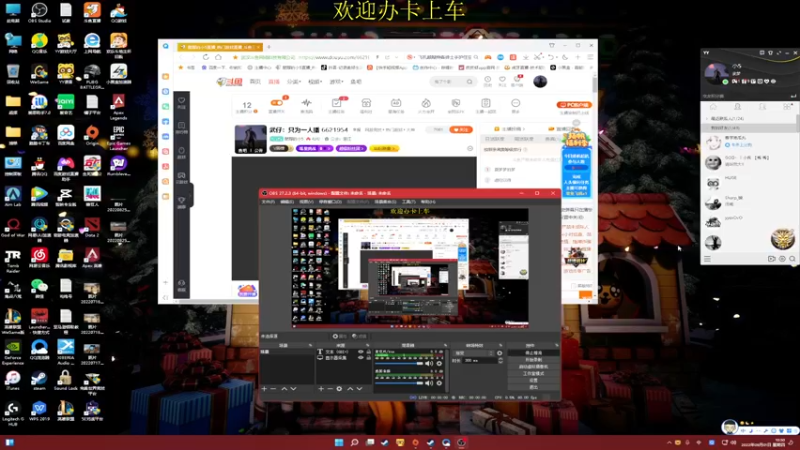Expand the 分类 dropdown in Douyu navigation
This screenshot has width=800, height=450.
pyautogui.click(x=294, y=82)
